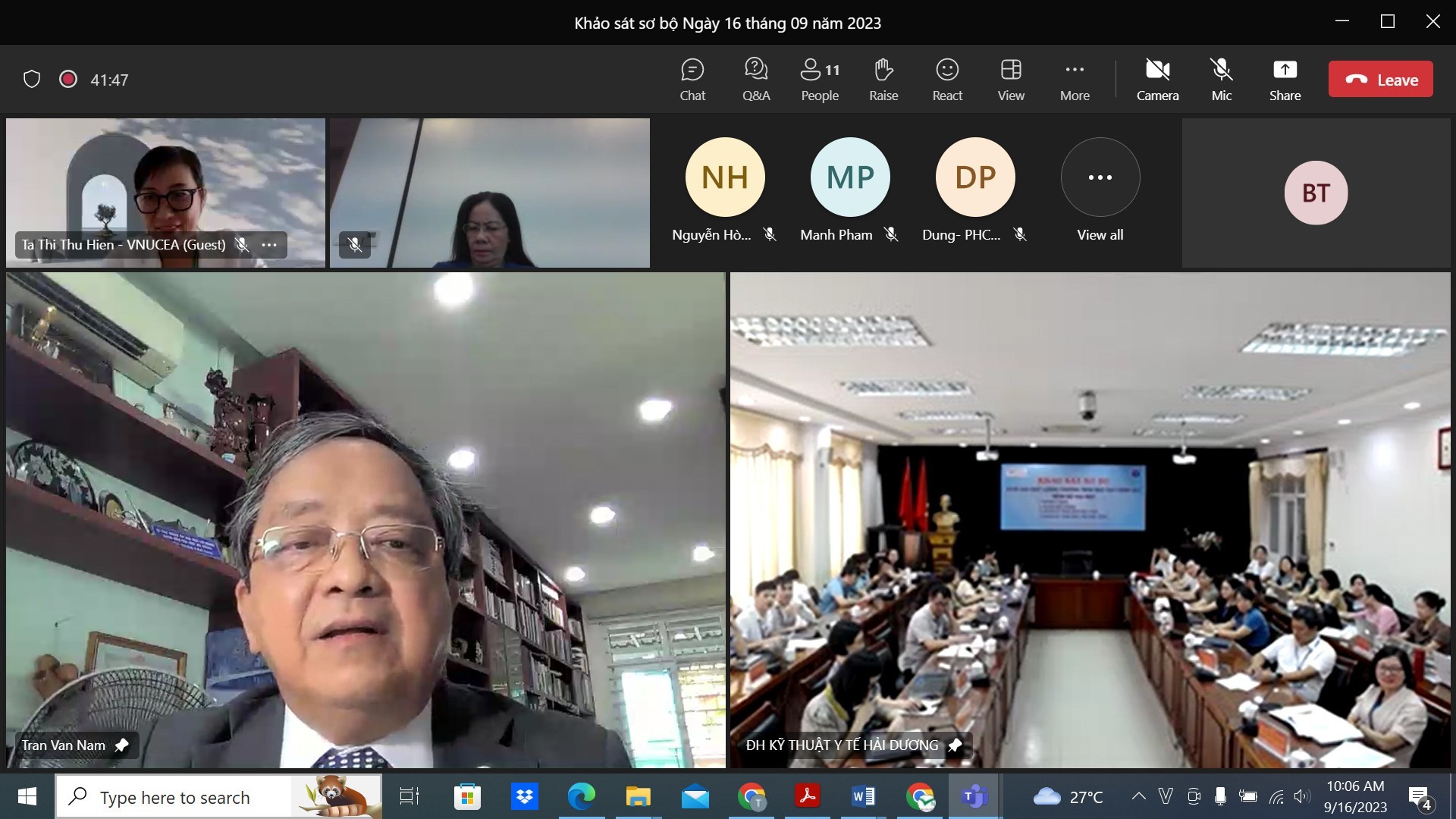
Task: Open the More actions menu
Action: [1075, 79]
